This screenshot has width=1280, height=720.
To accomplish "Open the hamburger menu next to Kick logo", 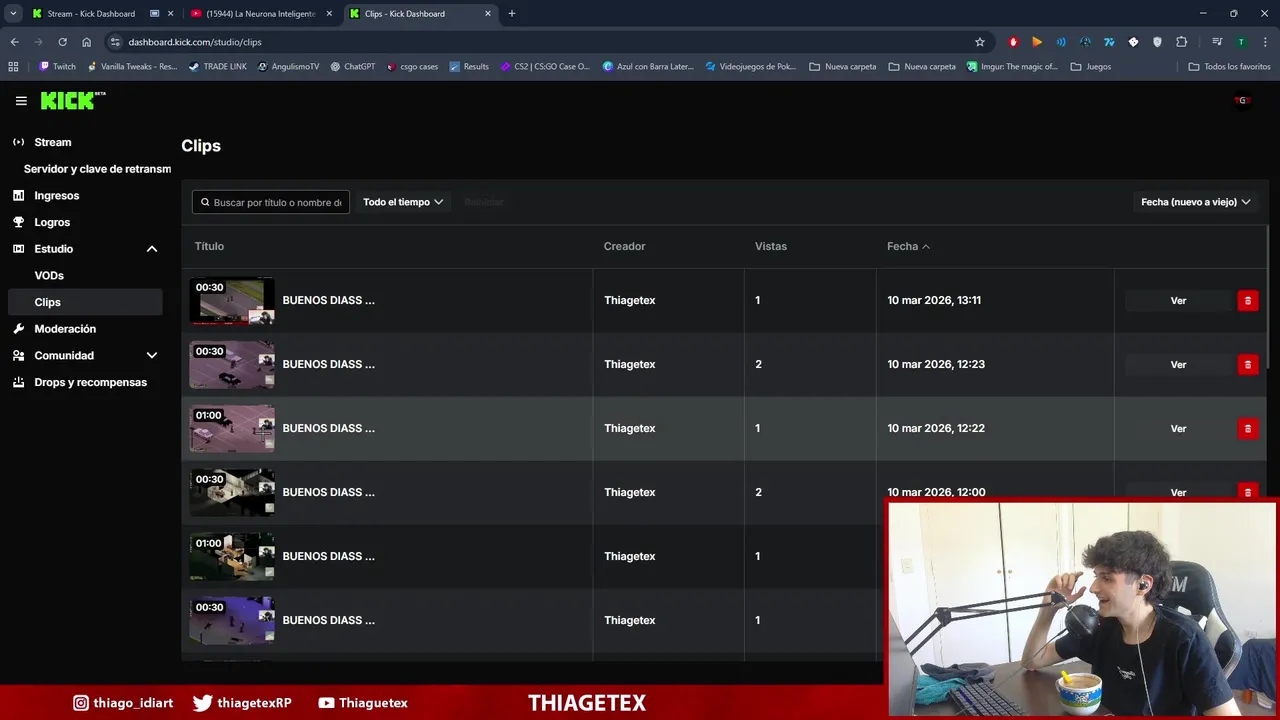I will (21, 101).
